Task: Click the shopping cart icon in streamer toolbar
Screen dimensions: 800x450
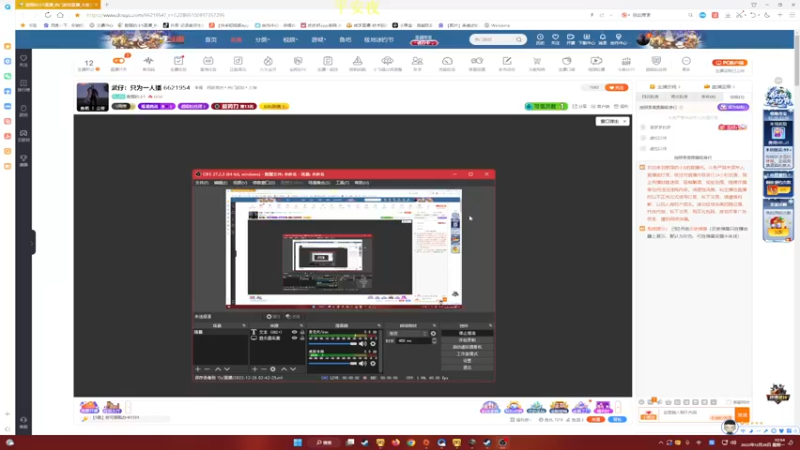Action: (537, 61)
